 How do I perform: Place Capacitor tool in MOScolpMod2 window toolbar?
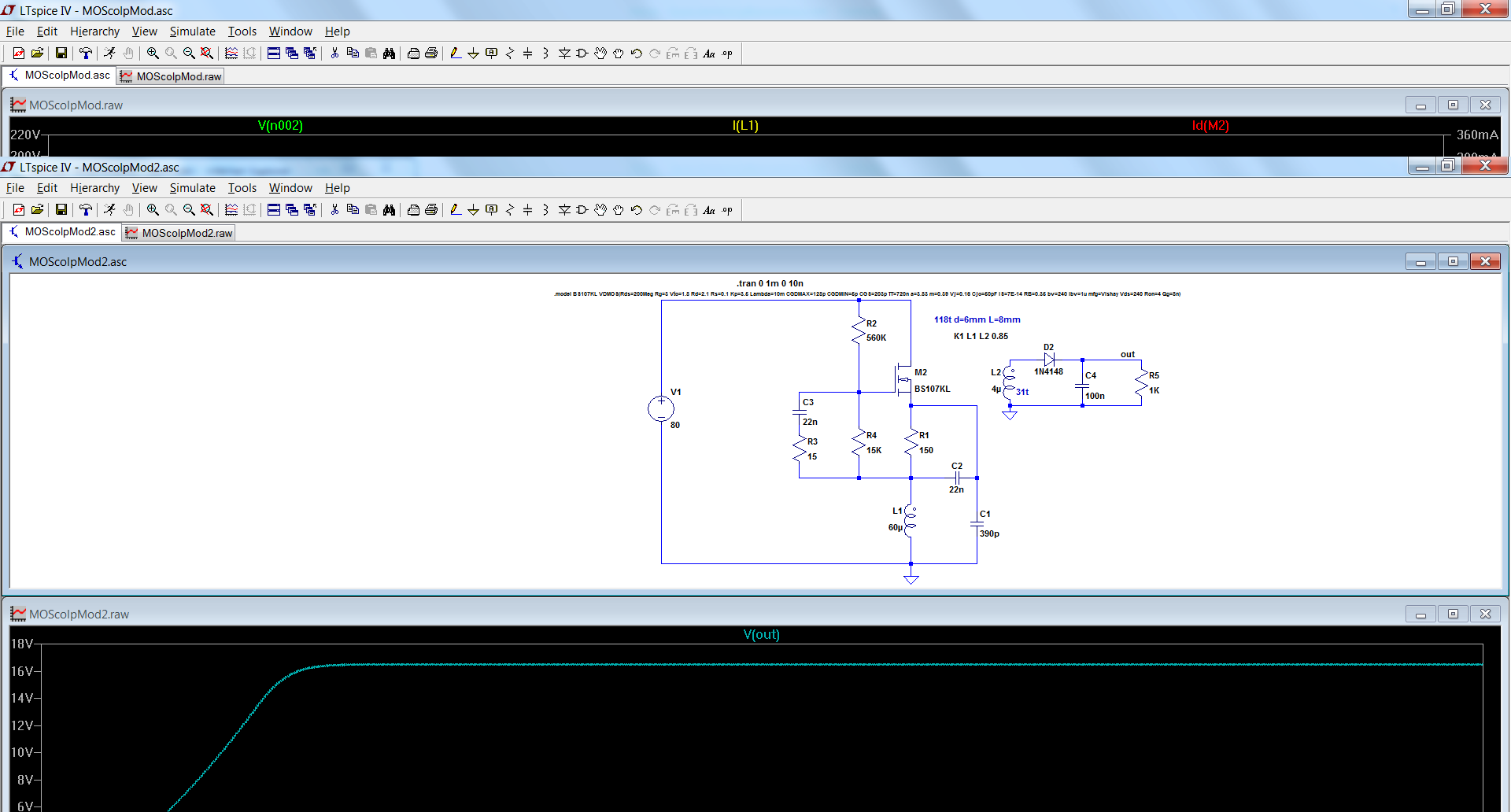coord(528,210)
